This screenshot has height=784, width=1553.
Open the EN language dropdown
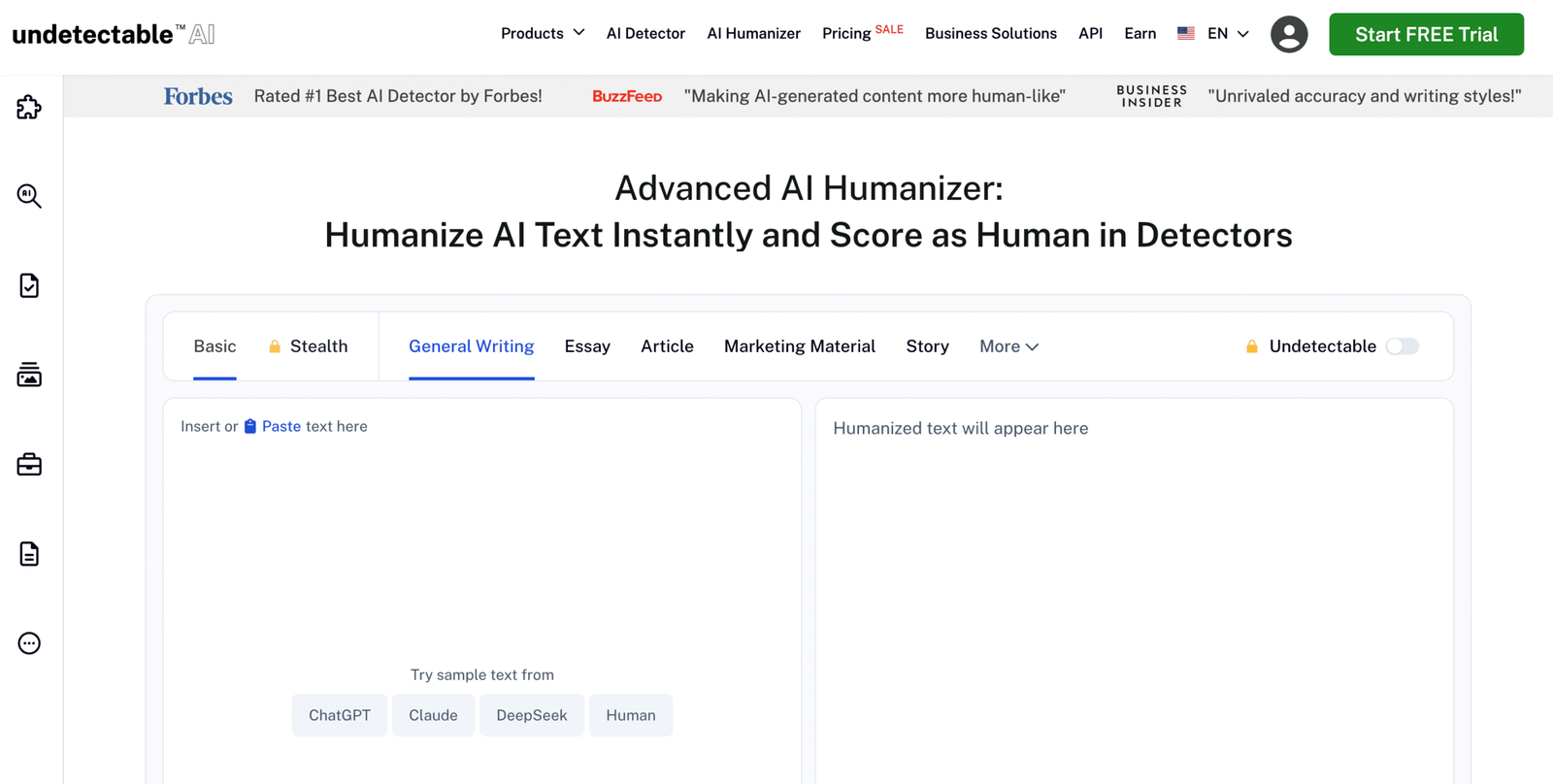point(1228,33)
